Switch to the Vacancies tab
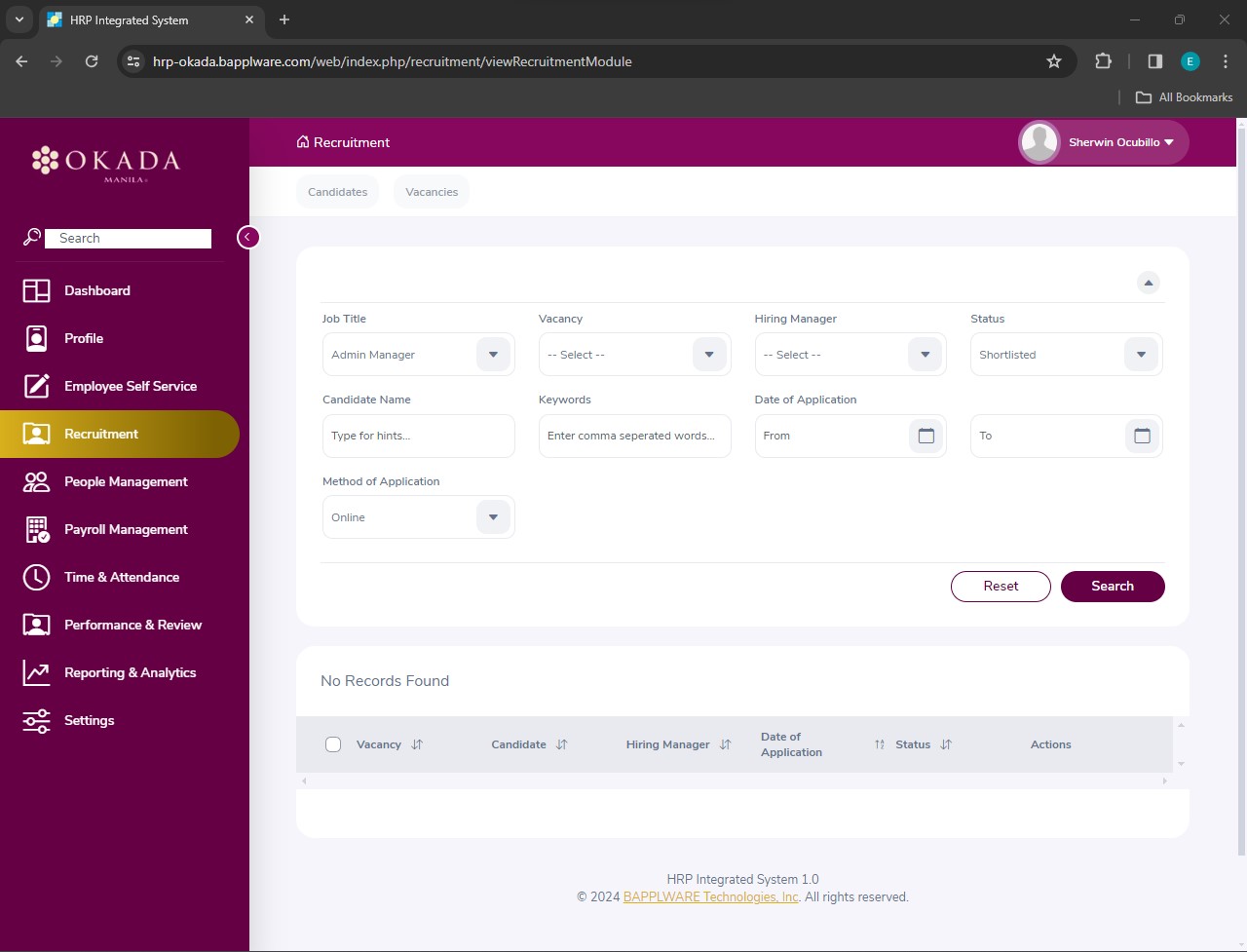Viewport: 1247px width, 952px height. tap(432, 192)
